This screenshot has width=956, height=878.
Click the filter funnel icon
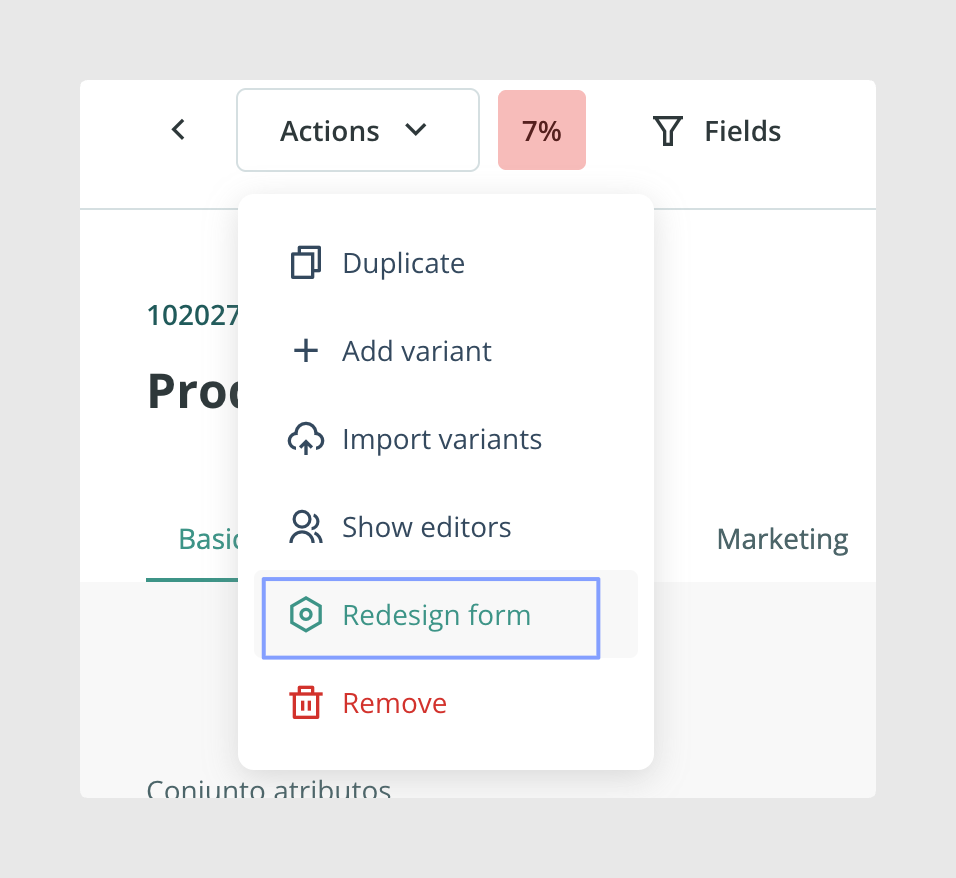point(668,131)
